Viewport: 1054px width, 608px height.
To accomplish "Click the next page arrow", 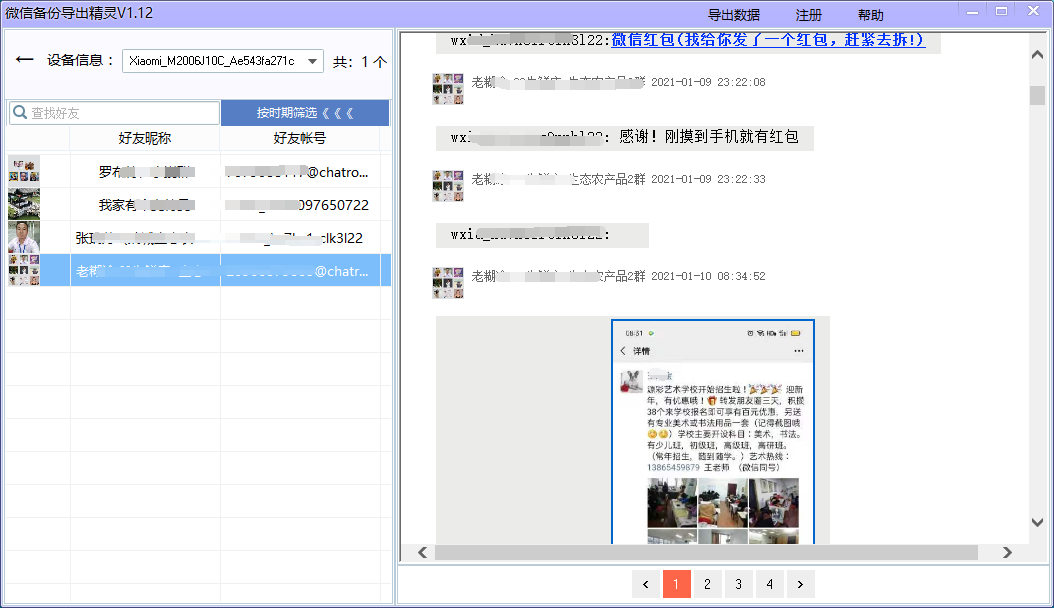I will point(800,584).
